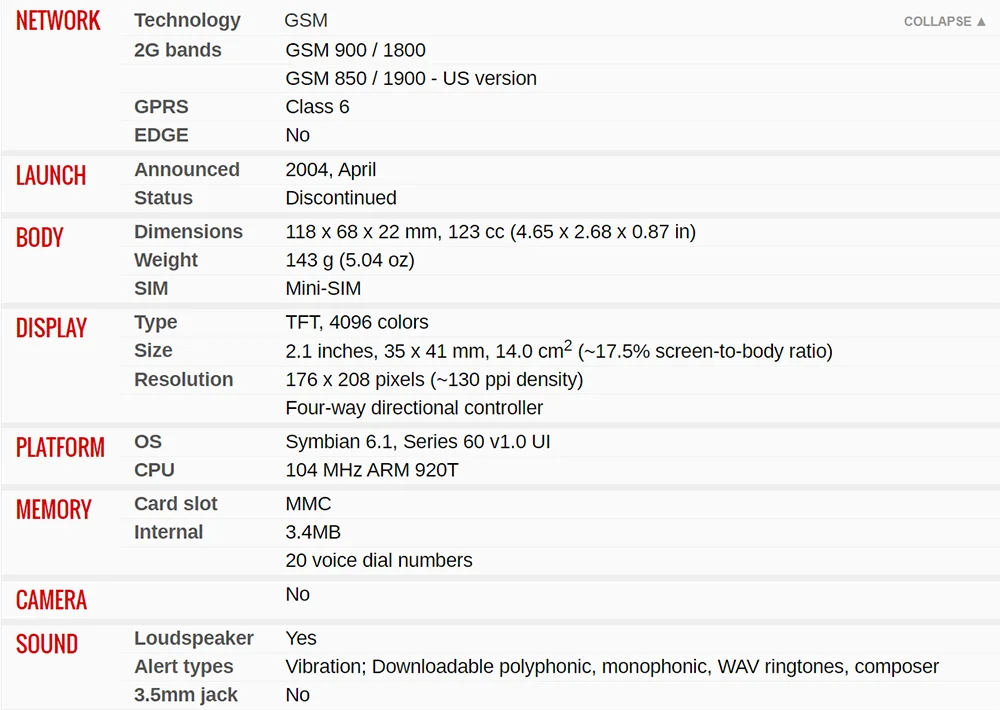Open the Loudspeaker spec link
Viewport: 1000px width, 710px height.
click(194, 638)
